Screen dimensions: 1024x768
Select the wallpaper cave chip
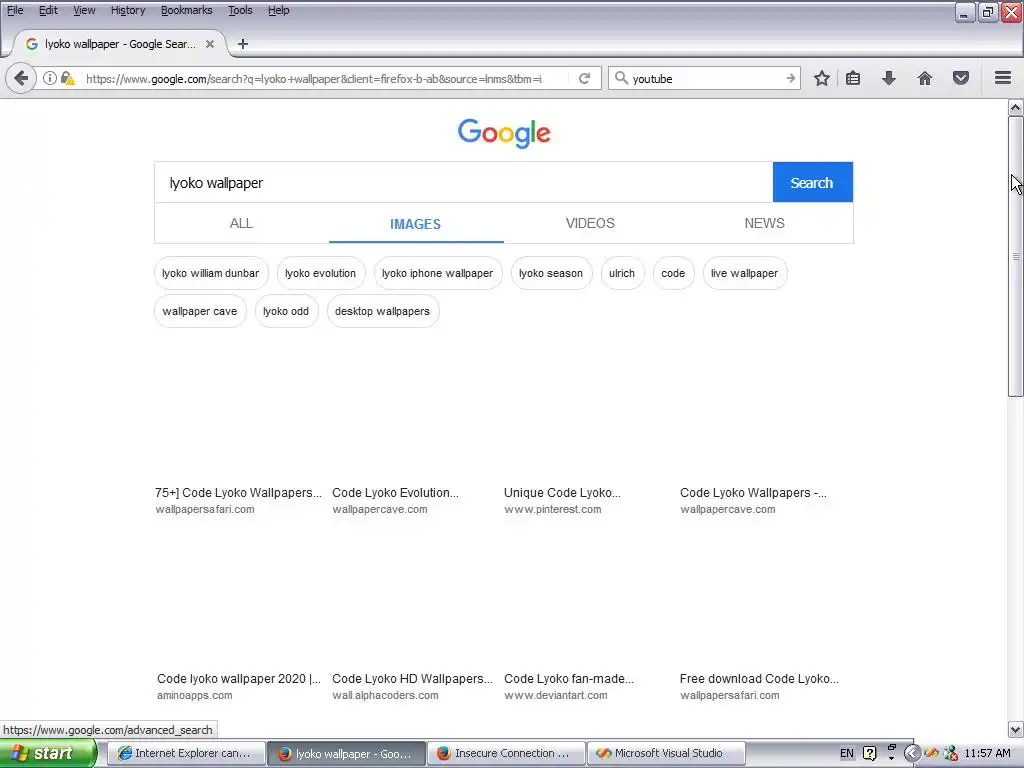[200, 312]
